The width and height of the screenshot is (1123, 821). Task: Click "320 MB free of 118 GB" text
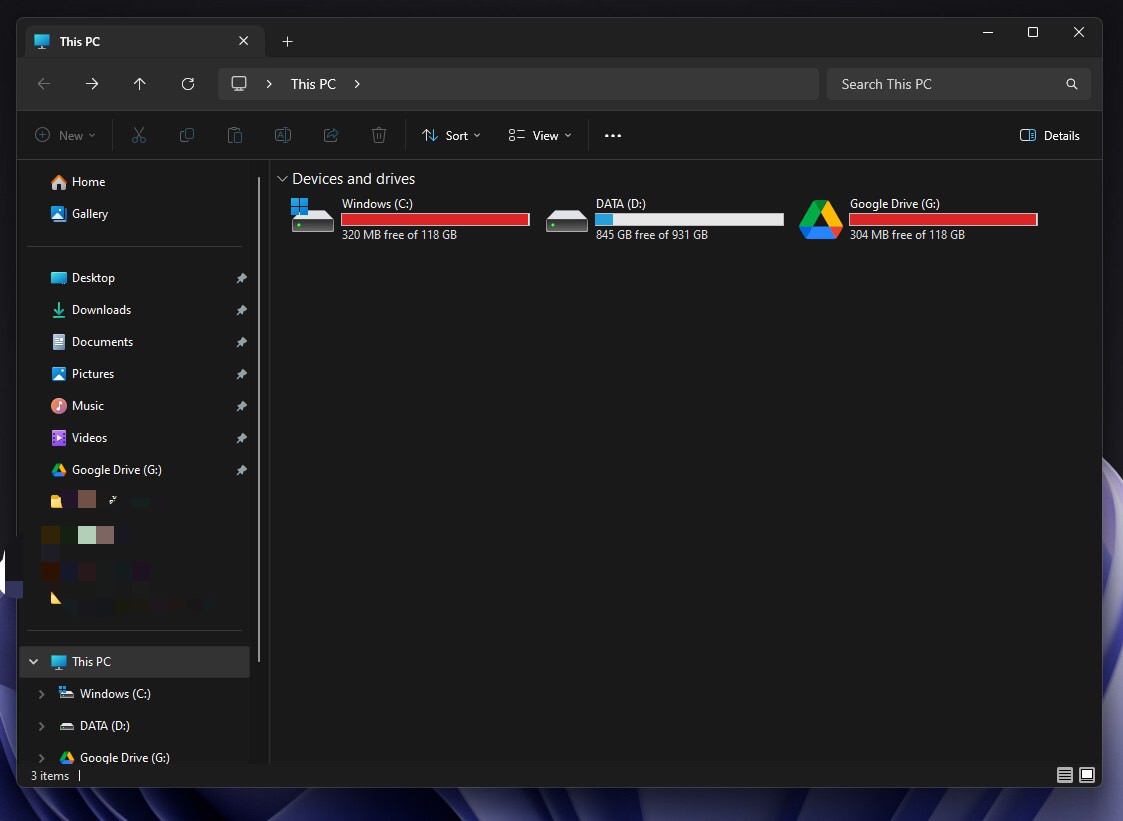(x=399, y=235)
